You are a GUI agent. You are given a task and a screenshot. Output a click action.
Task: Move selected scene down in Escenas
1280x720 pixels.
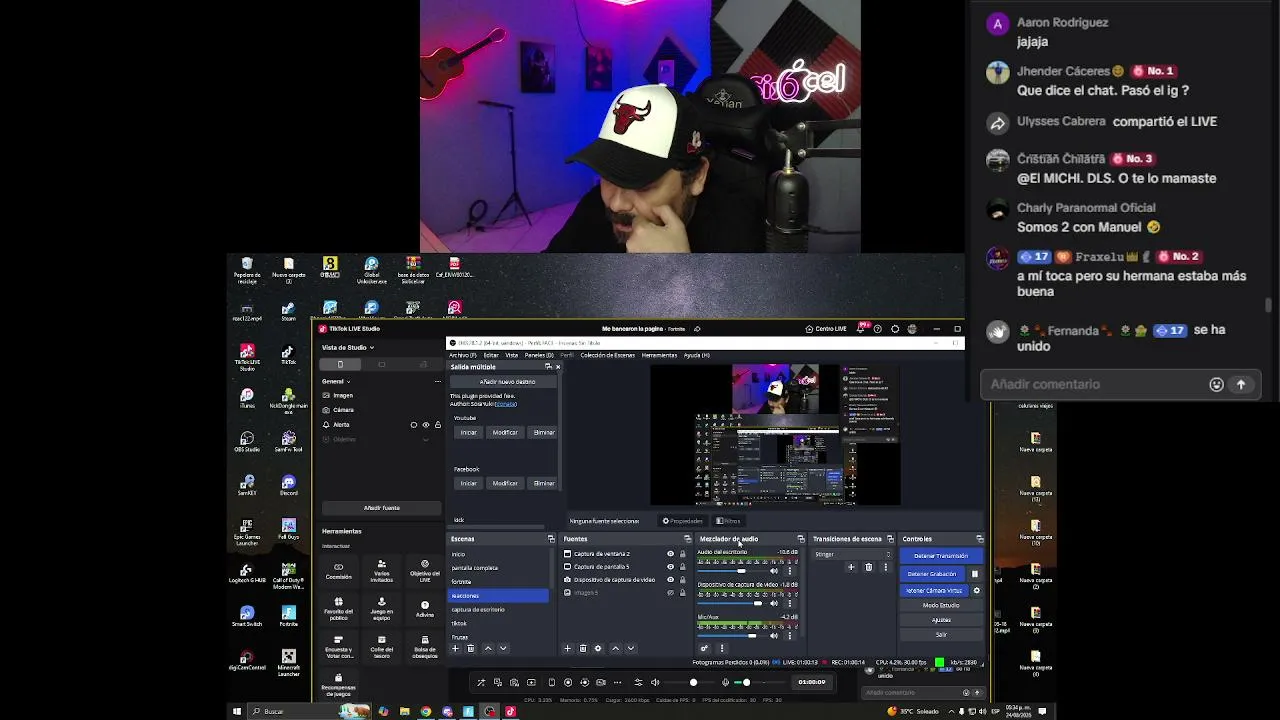point(503,648)
